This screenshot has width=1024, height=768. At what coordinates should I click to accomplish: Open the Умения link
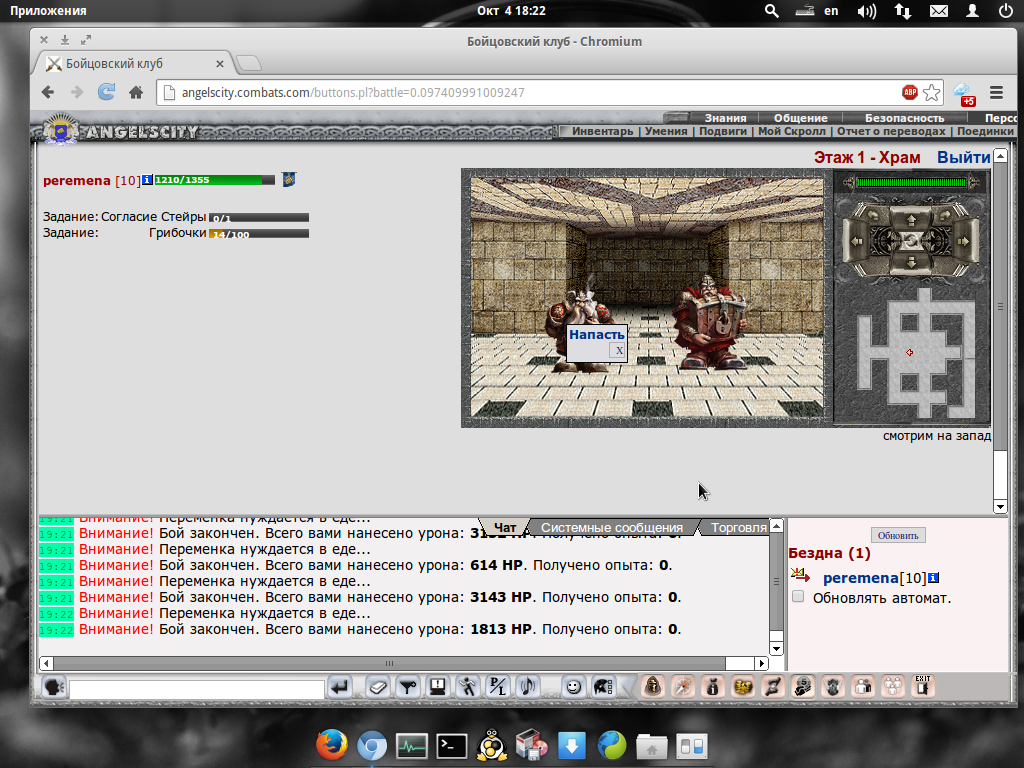click(x=666, y=131)
